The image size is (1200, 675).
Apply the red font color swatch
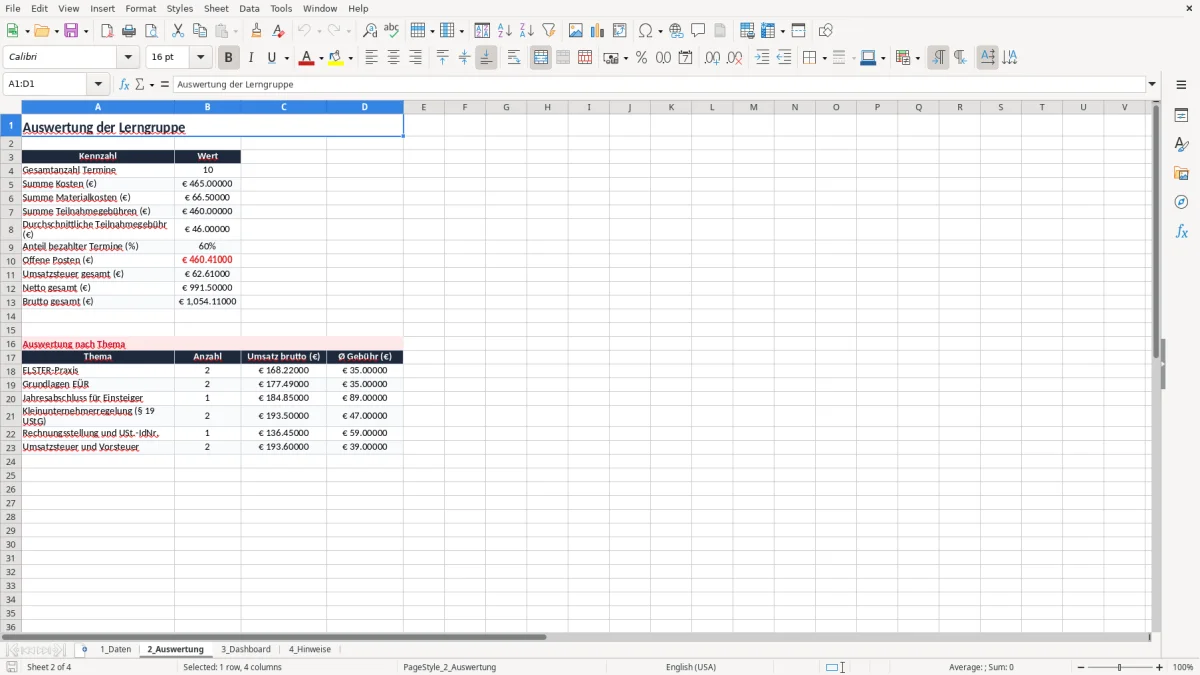[305, 58]
